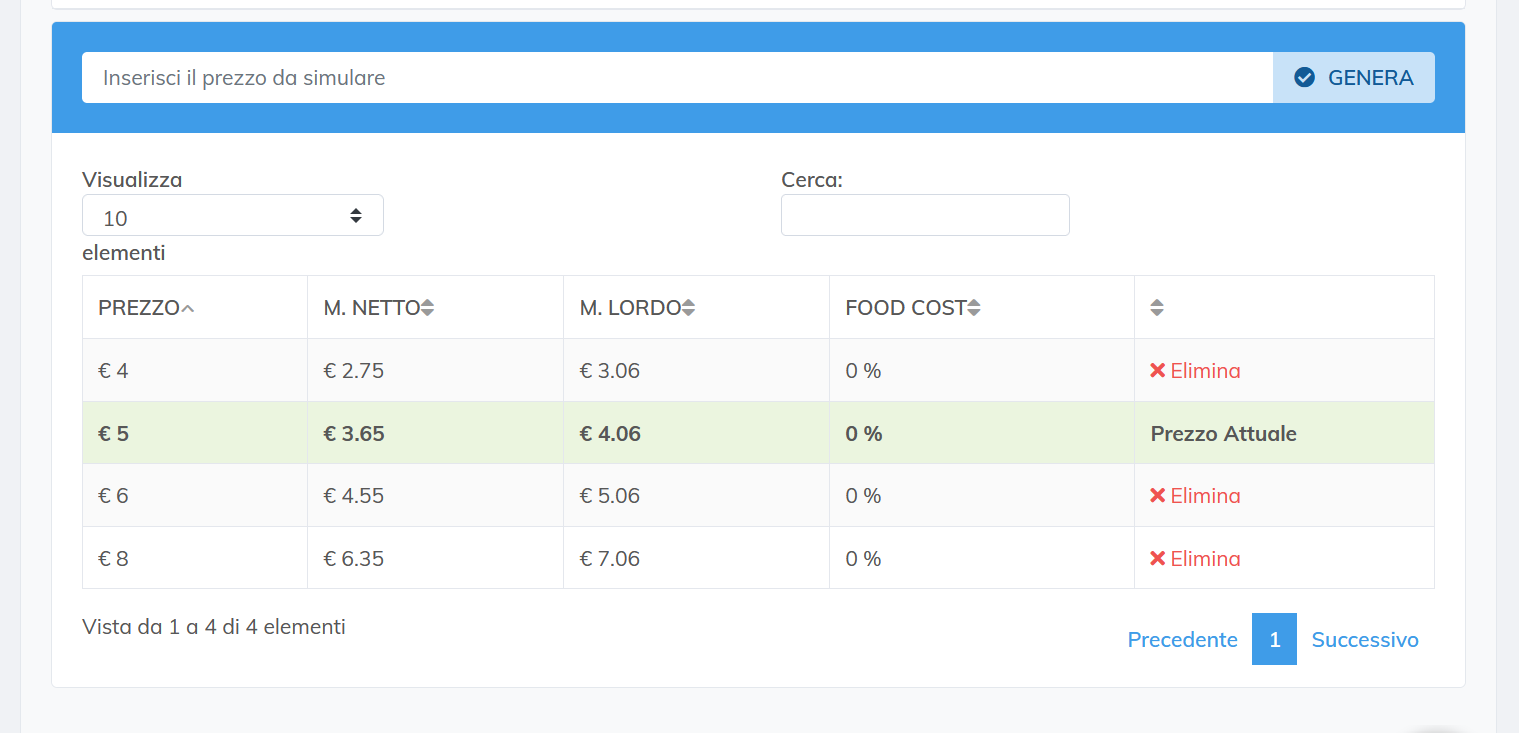The height and width of the screenshot is (733, 1519).
Task: Click the red X icon in the € 4 row
Action: click(1158, 371)
